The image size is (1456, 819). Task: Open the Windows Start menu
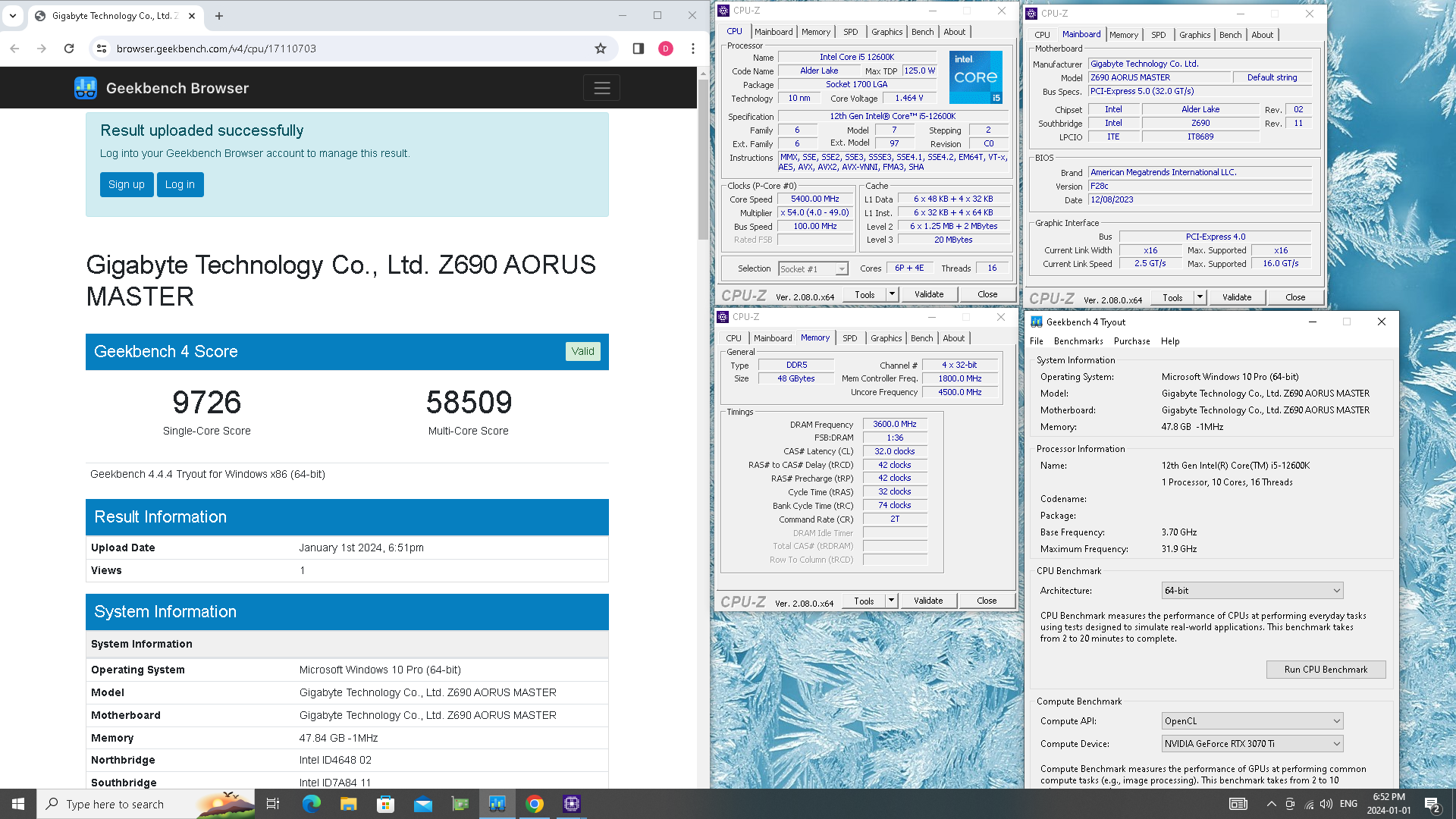tap(18, 804)
